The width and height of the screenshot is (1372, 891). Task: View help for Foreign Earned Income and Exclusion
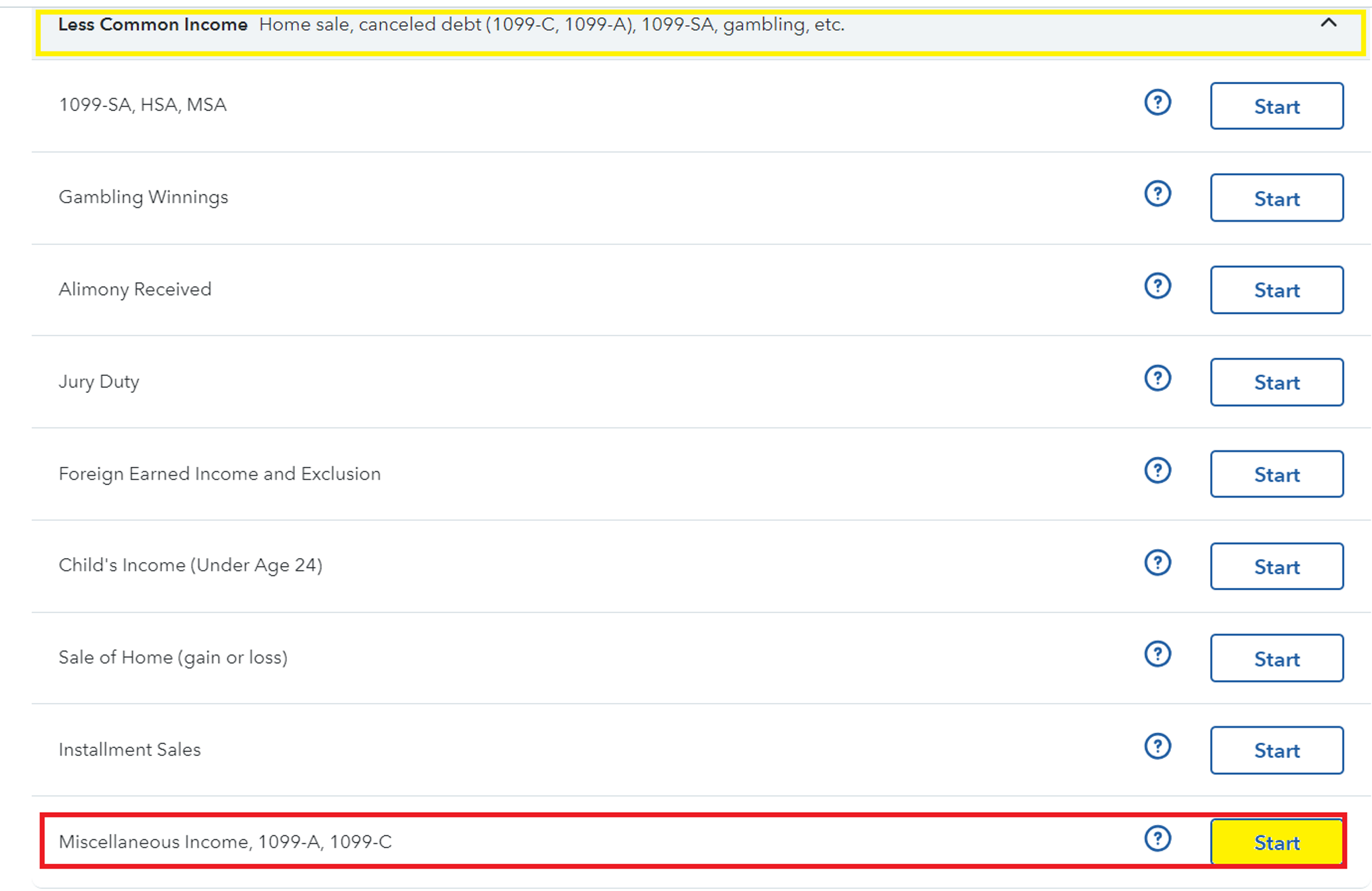(1157, 471)
